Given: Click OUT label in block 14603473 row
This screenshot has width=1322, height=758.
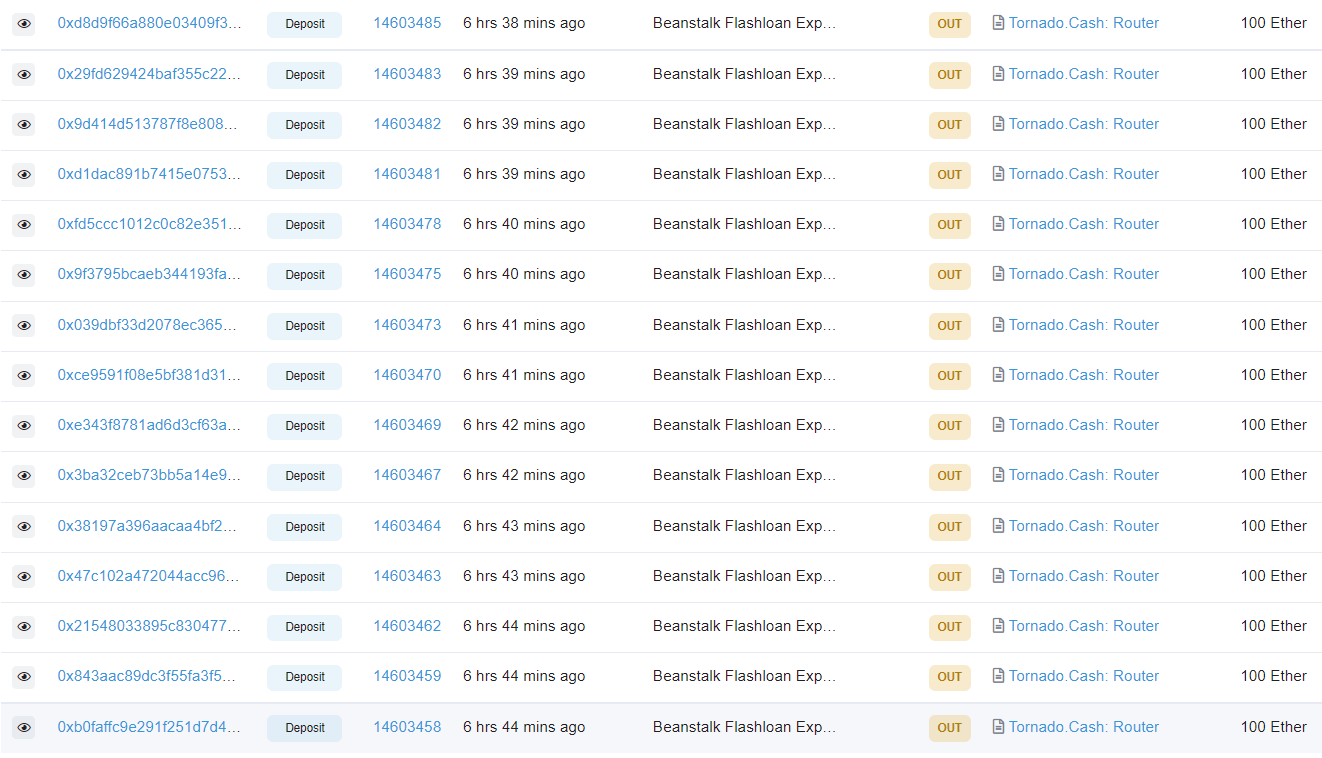Looking at the screenshot, I should click(949, 325).
